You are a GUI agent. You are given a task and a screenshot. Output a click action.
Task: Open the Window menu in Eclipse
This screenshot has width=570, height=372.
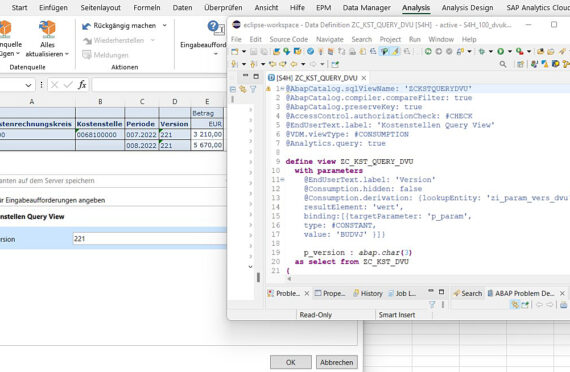click(x=441, y=39)
